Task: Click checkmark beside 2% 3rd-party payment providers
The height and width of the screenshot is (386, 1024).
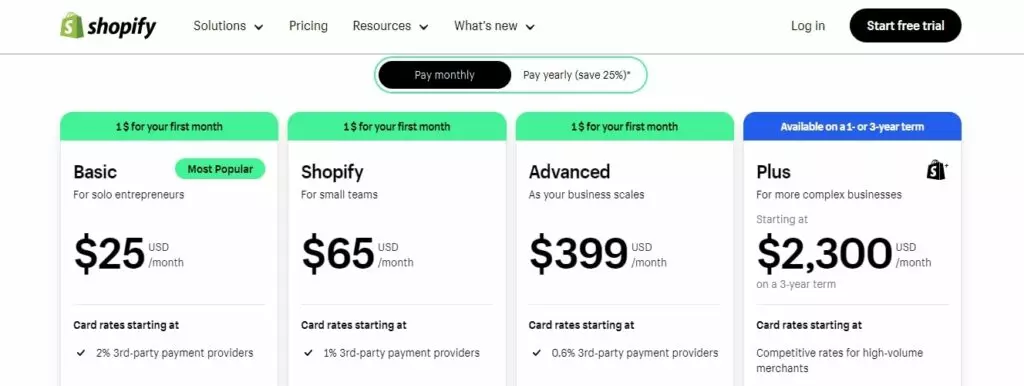Action: pyautogui.click(x=81, y=353)
